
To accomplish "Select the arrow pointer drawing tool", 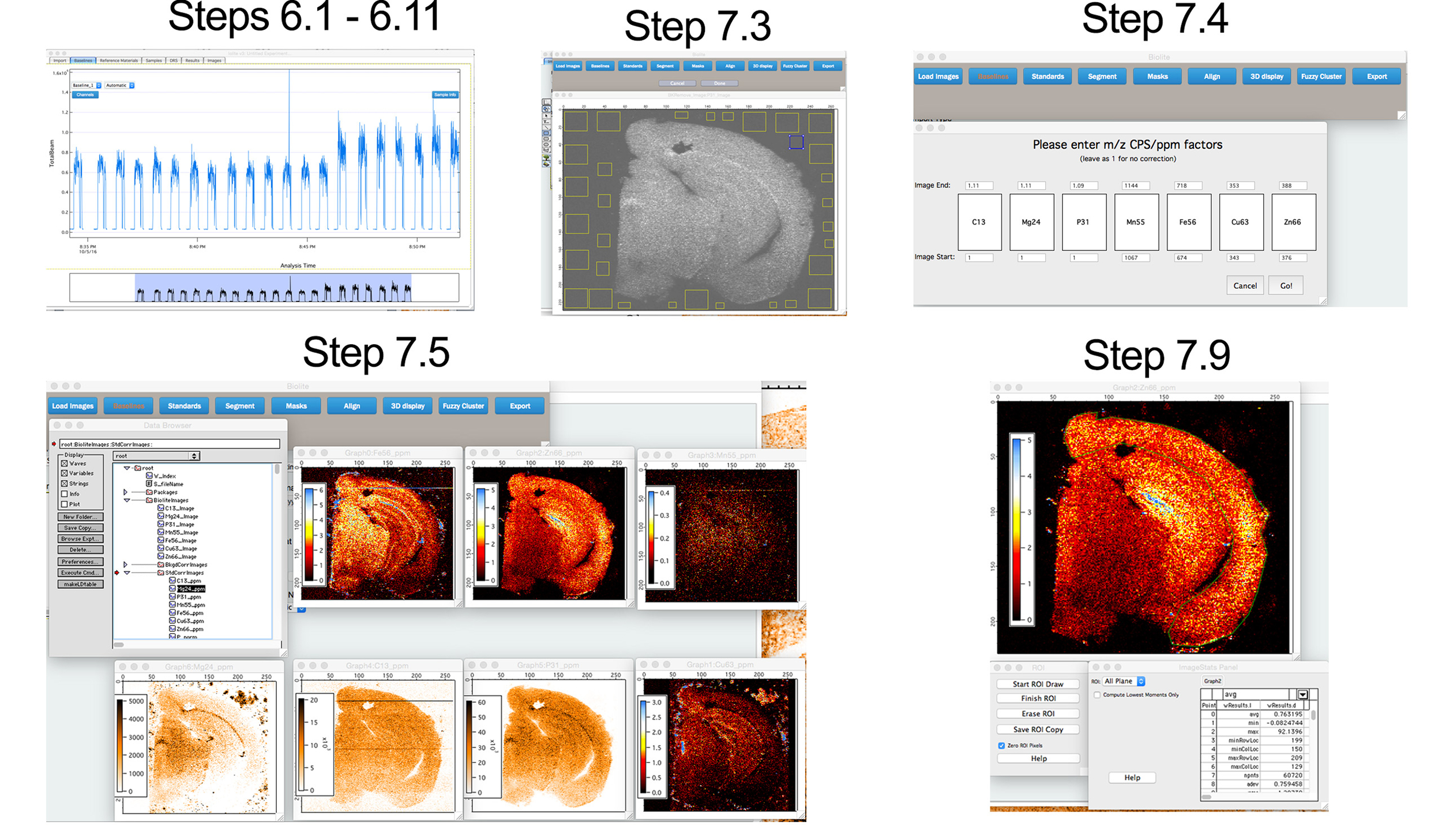I will coord(546,115).
